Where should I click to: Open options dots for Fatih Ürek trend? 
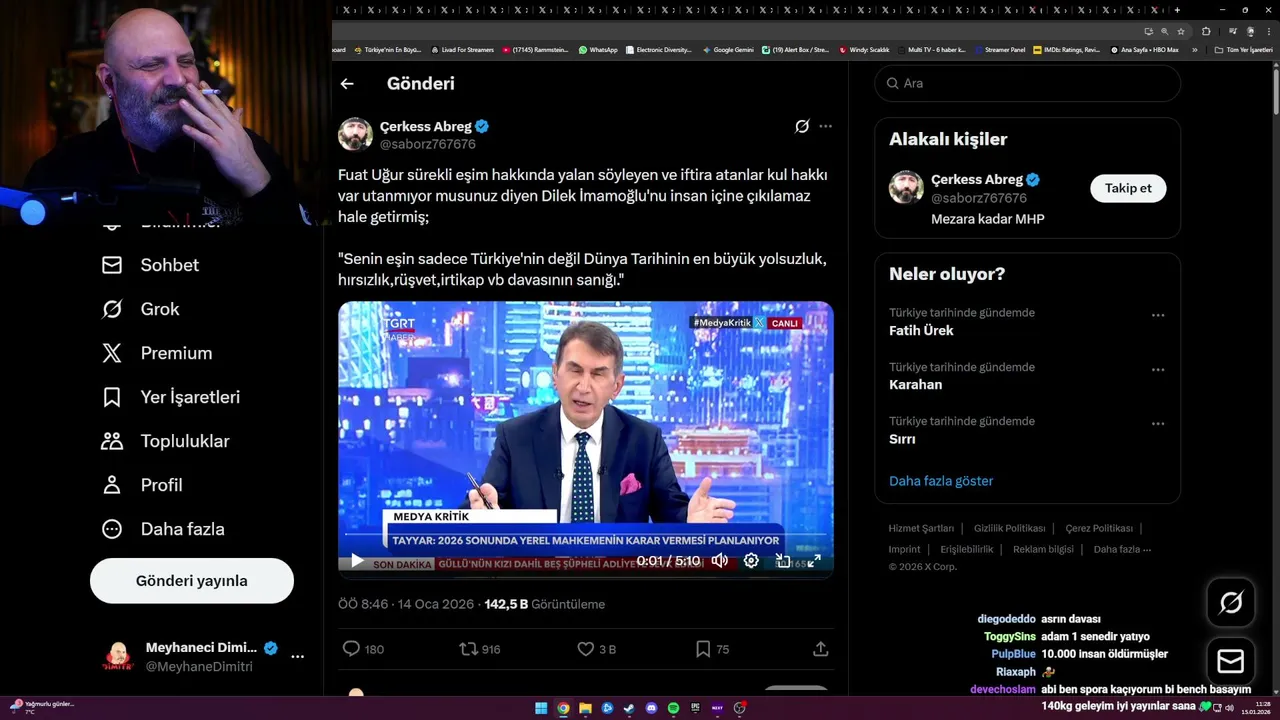(1158, 315)
